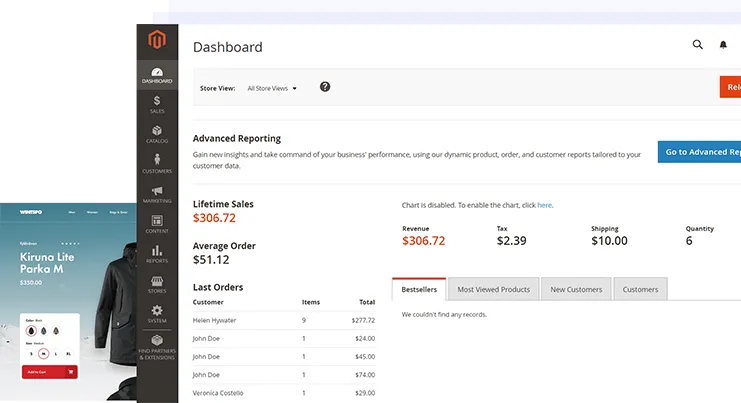The image size is (741, 403).
Task: Open the Stores sidebar icon
Action: [157, 283]
